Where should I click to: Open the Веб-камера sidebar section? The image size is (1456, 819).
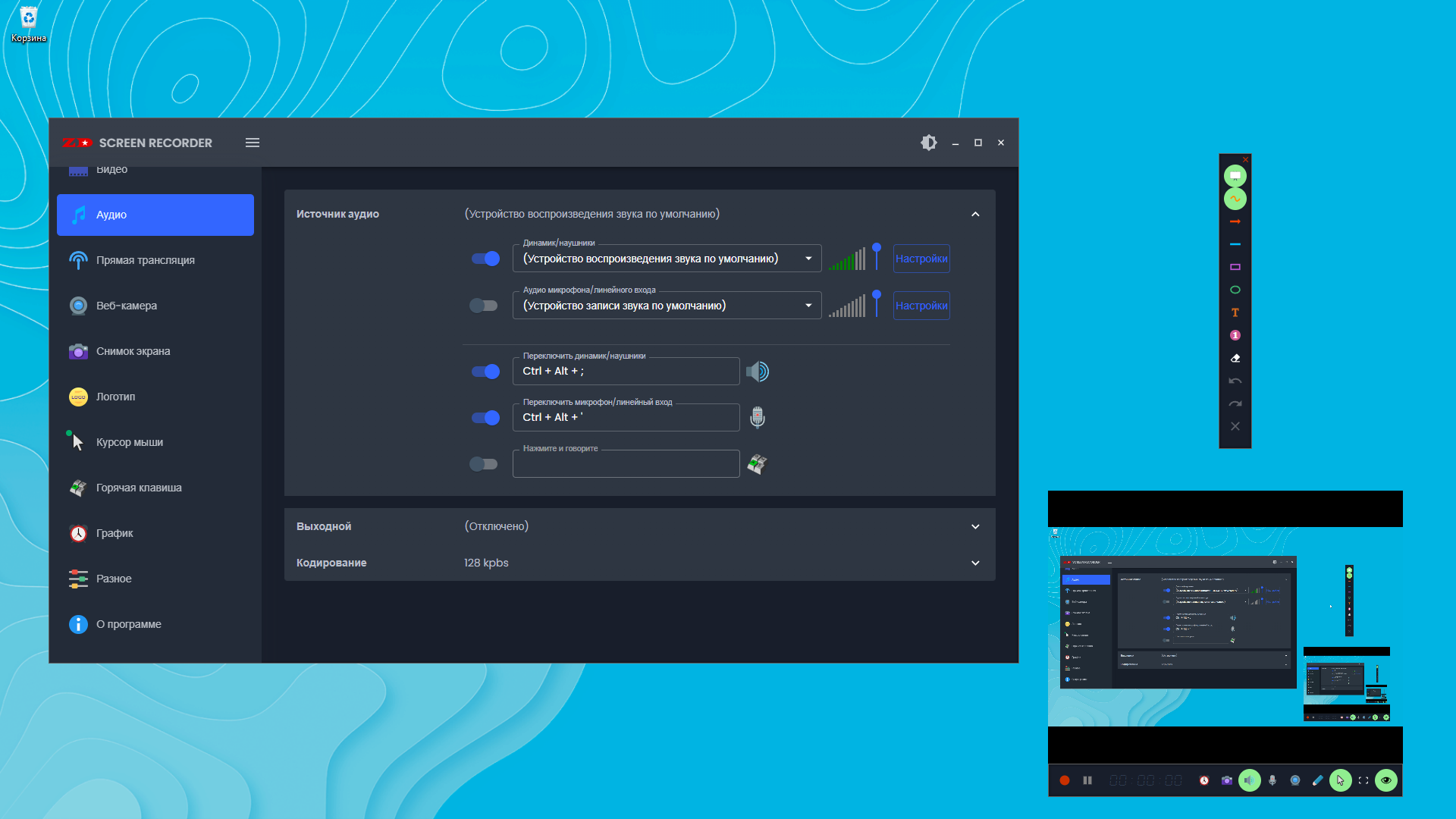coord(127,306)
